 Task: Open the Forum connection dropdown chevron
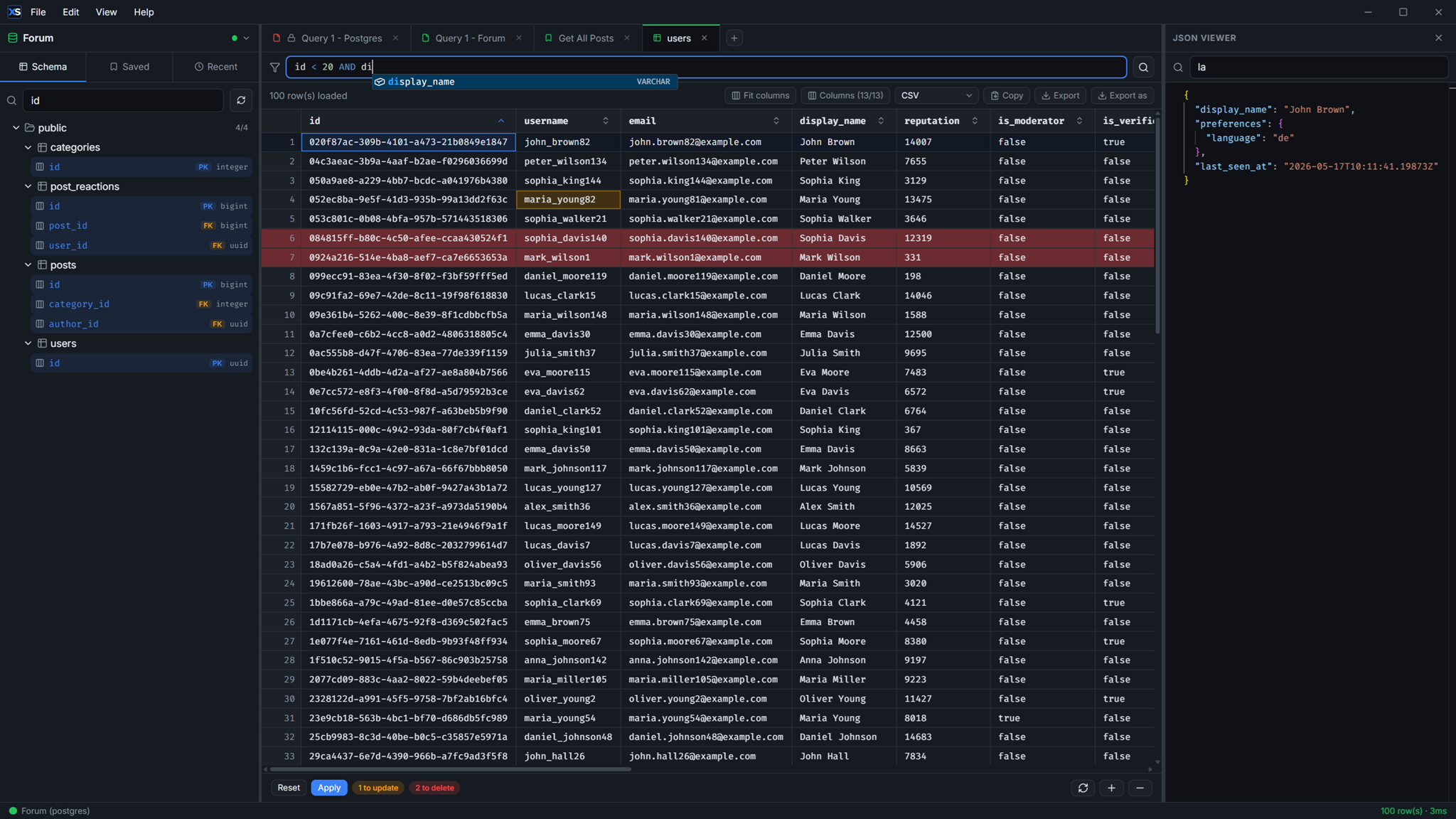(x=246, y=38)
